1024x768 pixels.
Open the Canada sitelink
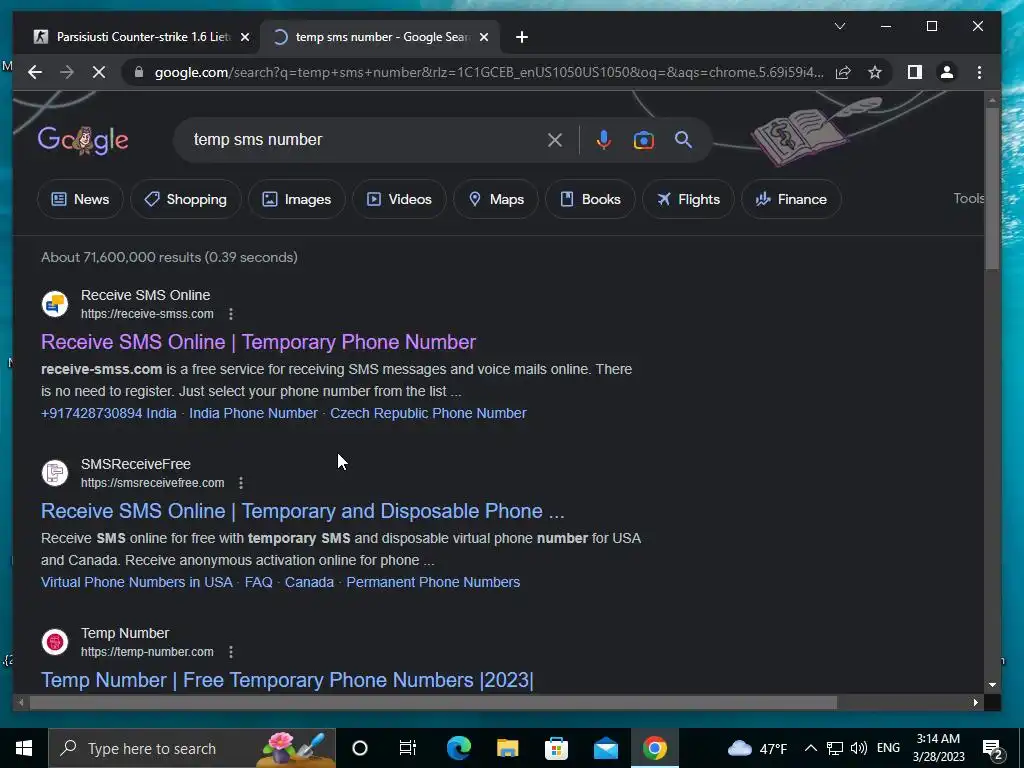click(x=310, y=583)
